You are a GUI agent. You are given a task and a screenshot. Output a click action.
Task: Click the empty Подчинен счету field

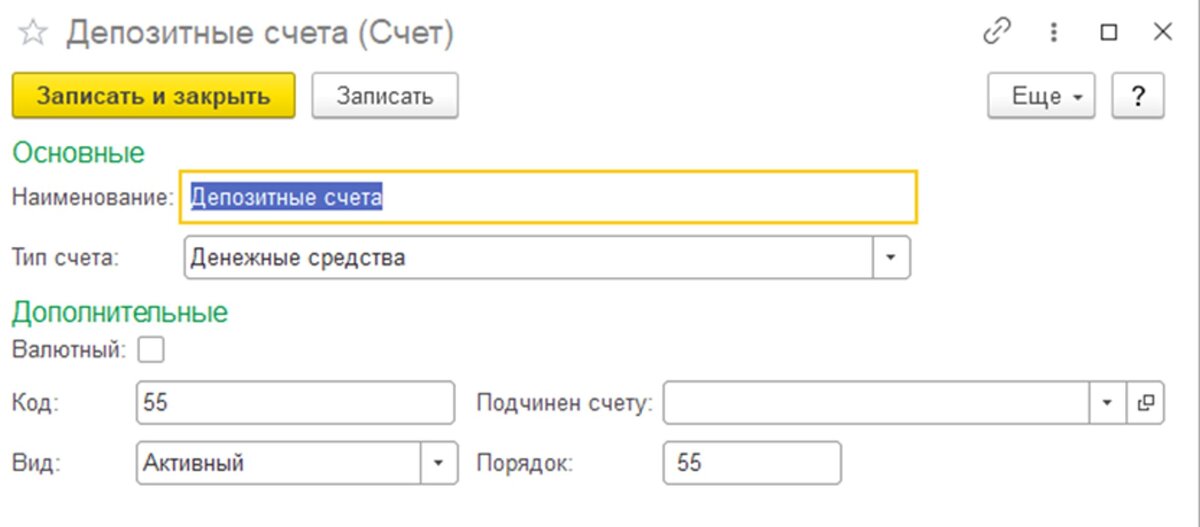pyautogui.click(x=875, y=403)
